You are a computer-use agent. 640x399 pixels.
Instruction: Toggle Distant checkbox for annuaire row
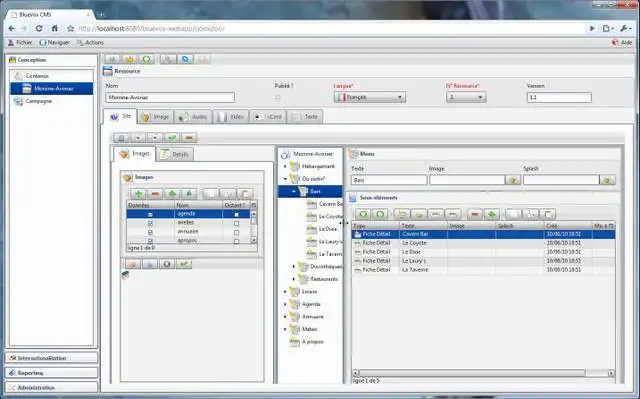click(236, 232)
